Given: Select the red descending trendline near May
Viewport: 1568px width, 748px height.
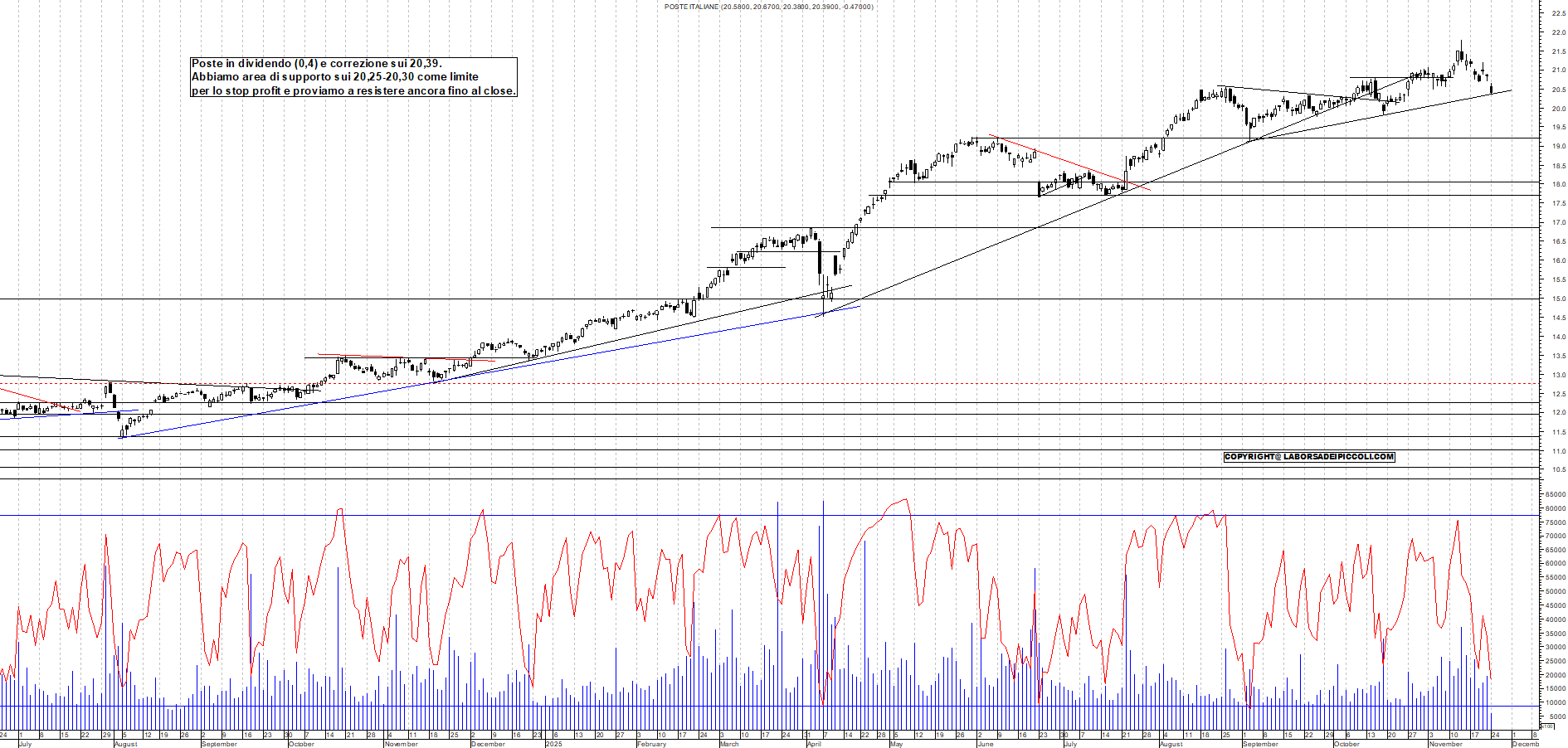Looking at the screenshot, I should tap(1070, 164).
